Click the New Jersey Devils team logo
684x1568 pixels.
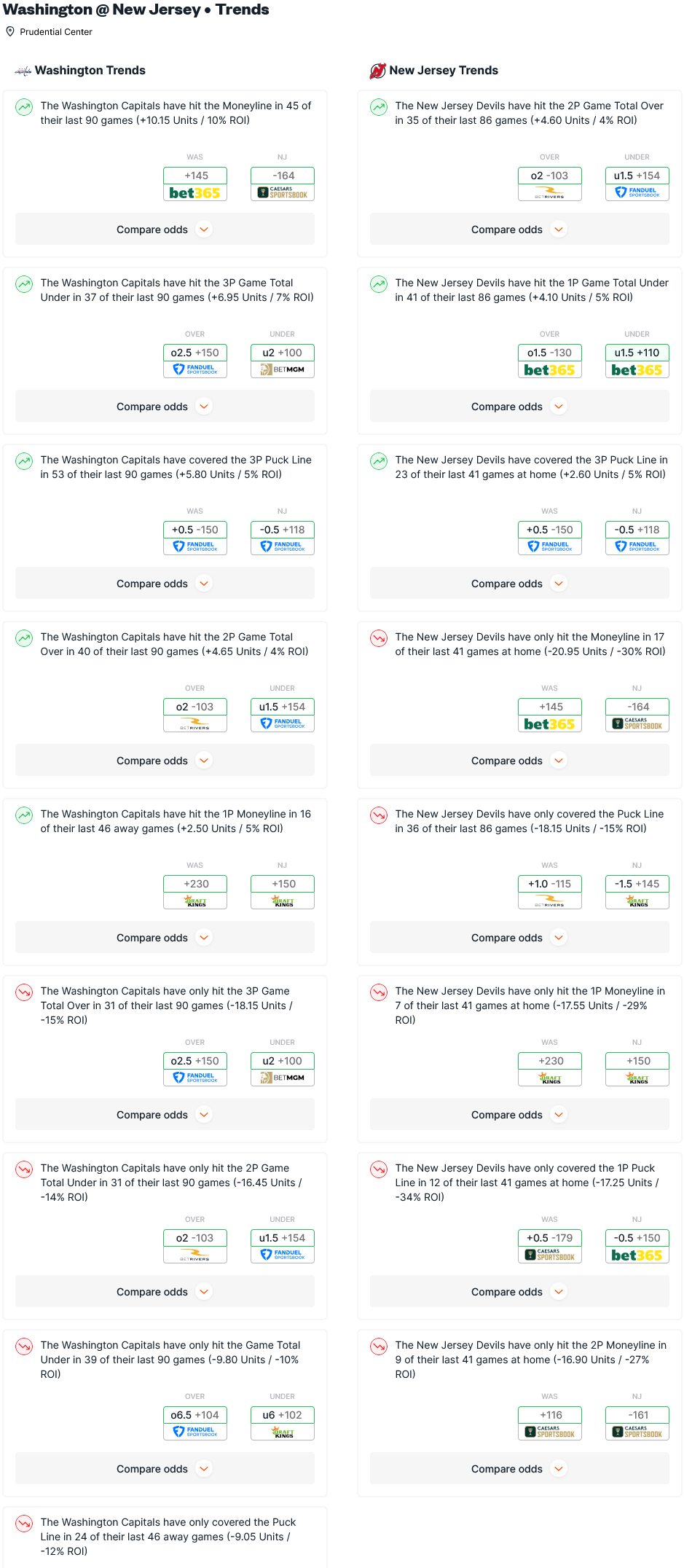(x=377, y=71)
